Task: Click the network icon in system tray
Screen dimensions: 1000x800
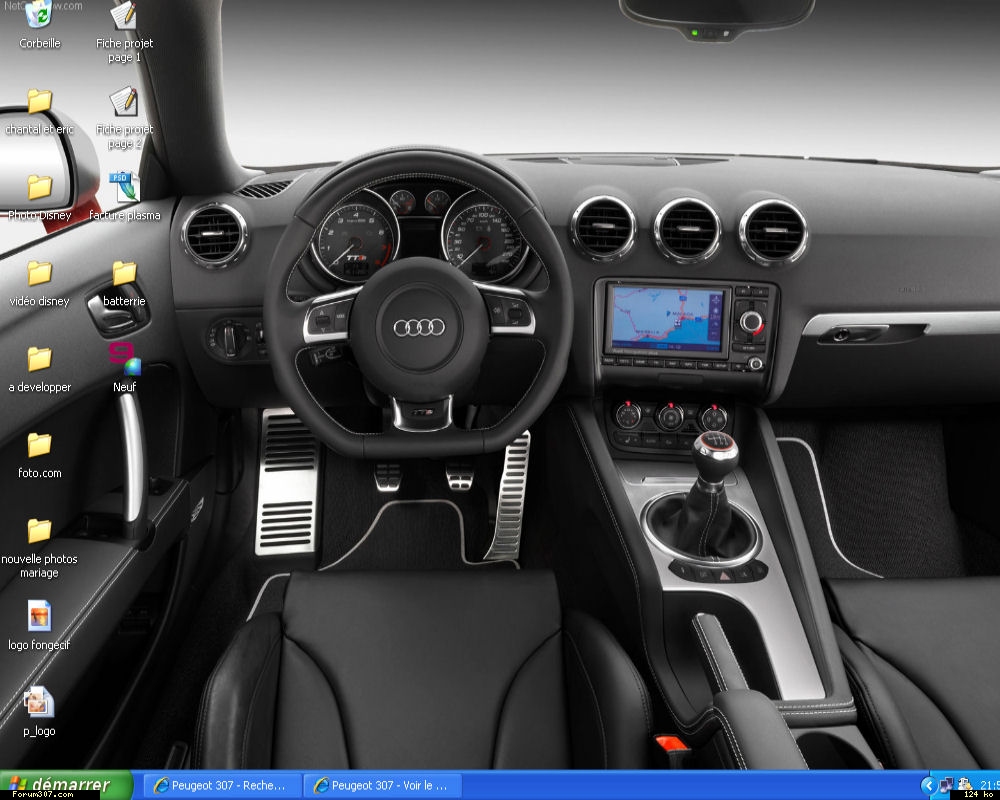Action: pos(946,785)
